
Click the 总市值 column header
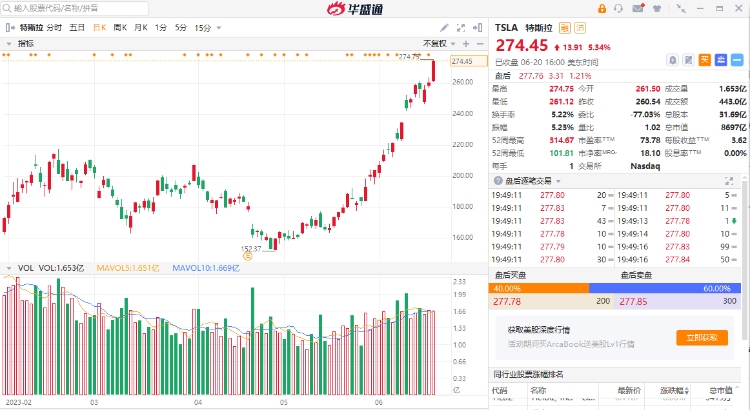tap(721, 390)
